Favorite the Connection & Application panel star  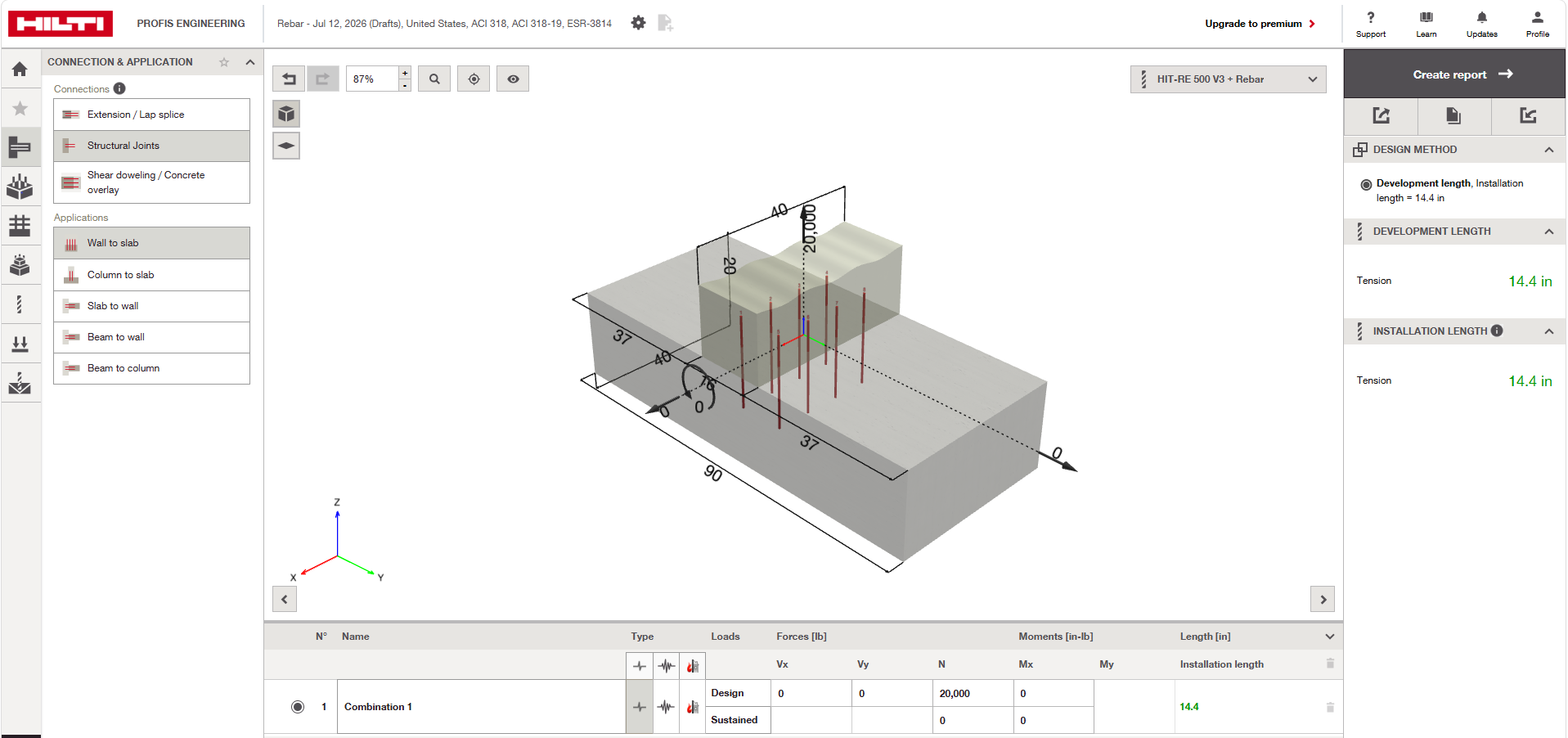coord(224,62)
